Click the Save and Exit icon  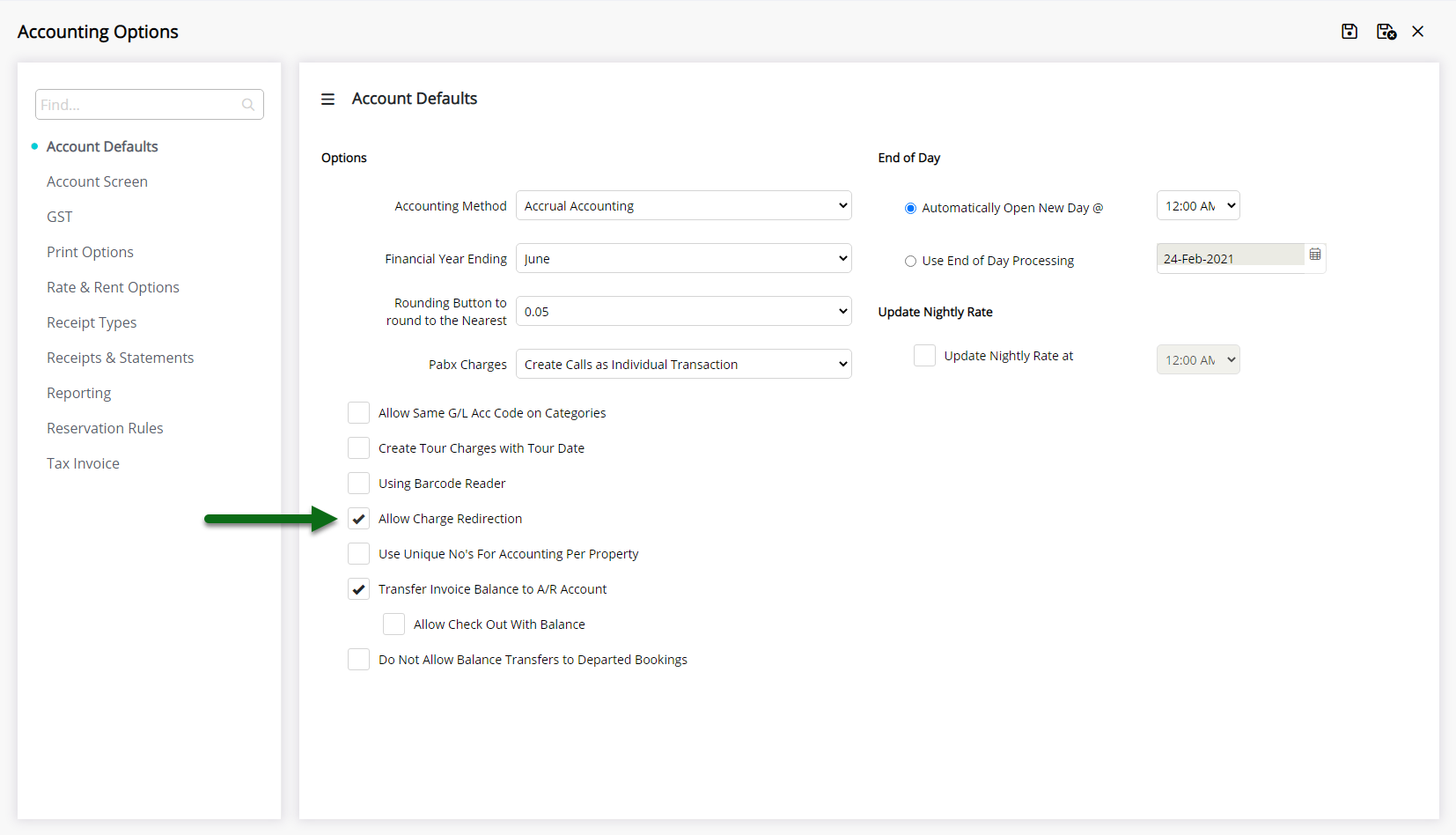(x=1386, y=32)
